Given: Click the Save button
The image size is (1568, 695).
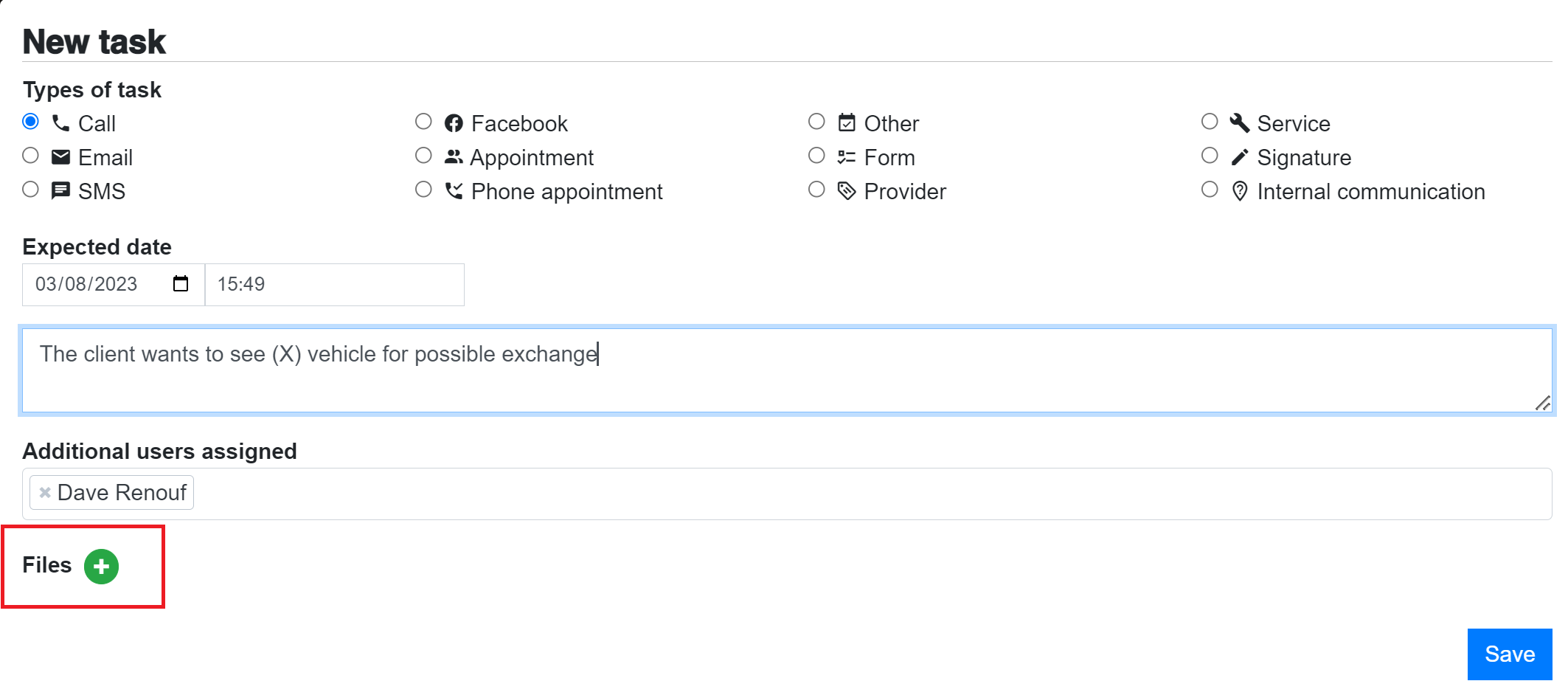Looking at the screenshot, I should pyautogui.click(x=1510, y=654).
